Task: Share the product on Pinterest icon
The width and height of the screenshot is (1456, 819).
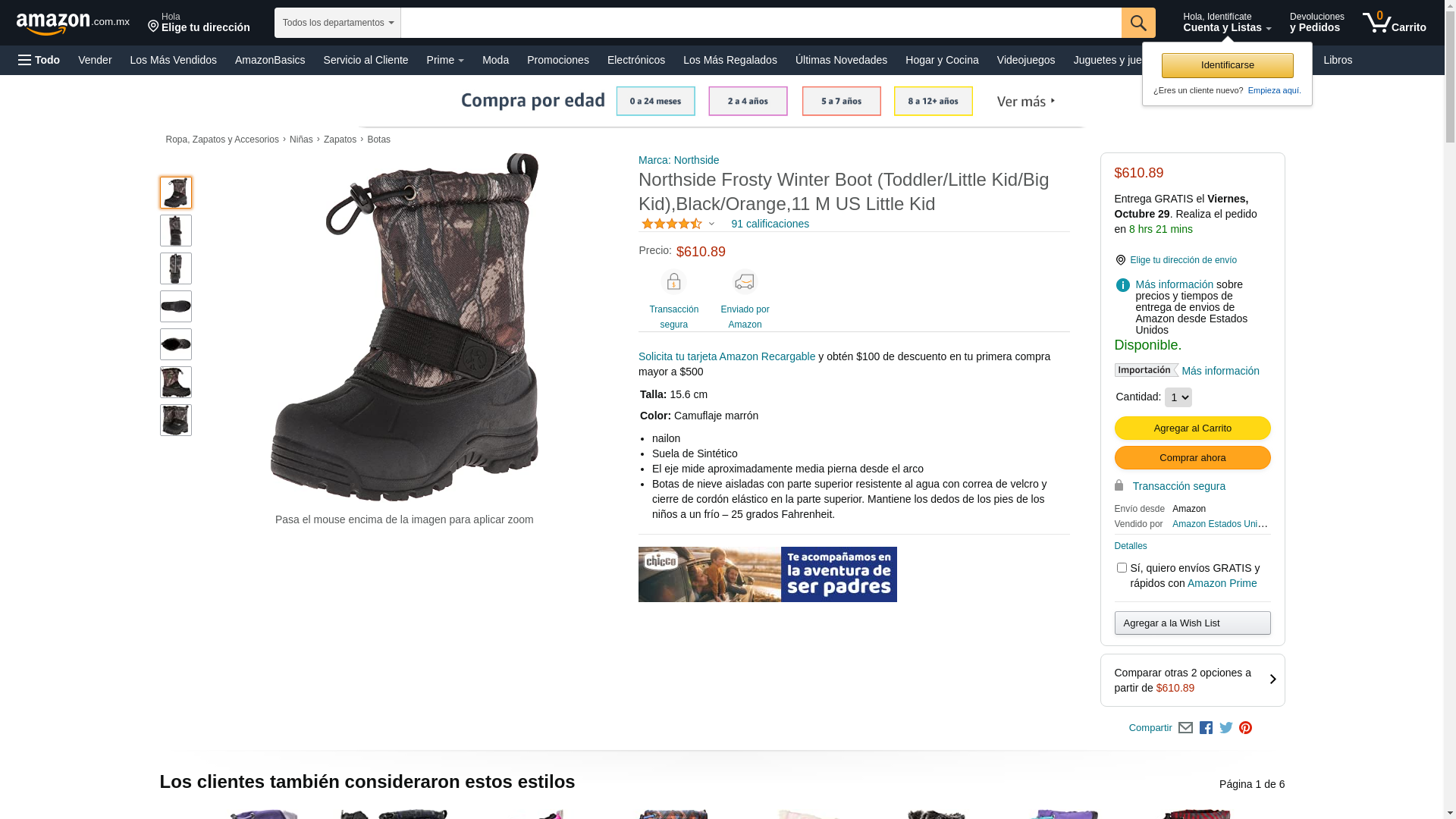Action: [x=1245, y=728]
